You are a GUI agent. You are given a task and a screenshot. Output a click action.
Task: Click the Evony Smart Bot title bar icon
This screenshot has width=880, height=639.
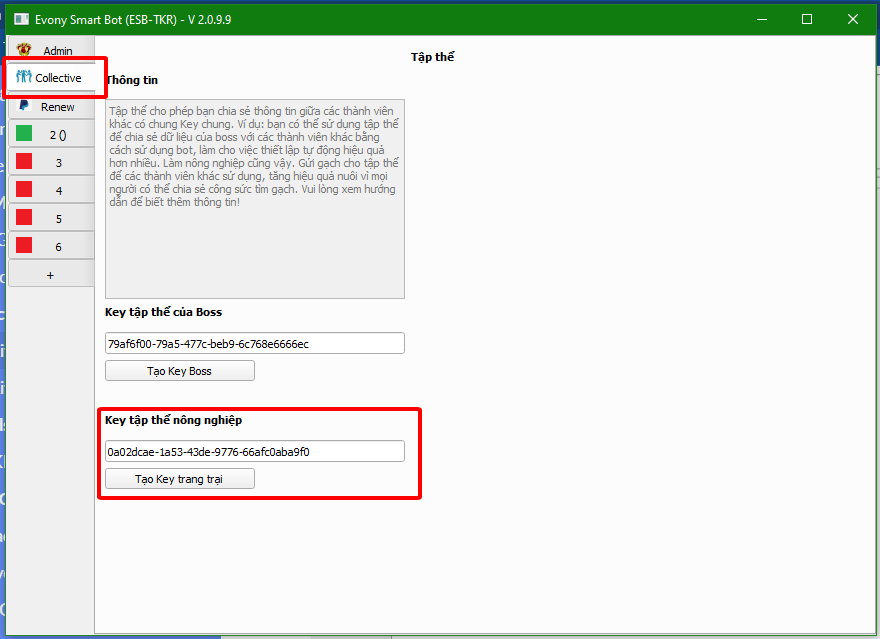click(x=21, y=19)
